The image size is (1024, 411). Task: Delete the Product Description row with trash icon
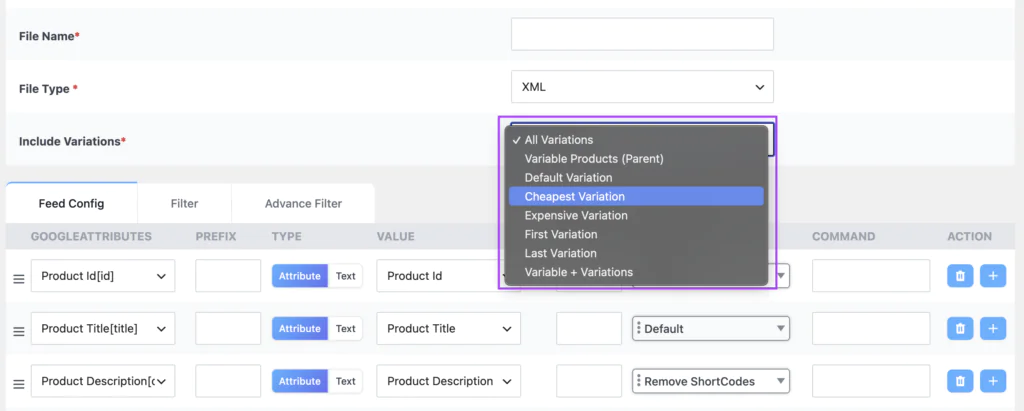(x=960, y=381)
